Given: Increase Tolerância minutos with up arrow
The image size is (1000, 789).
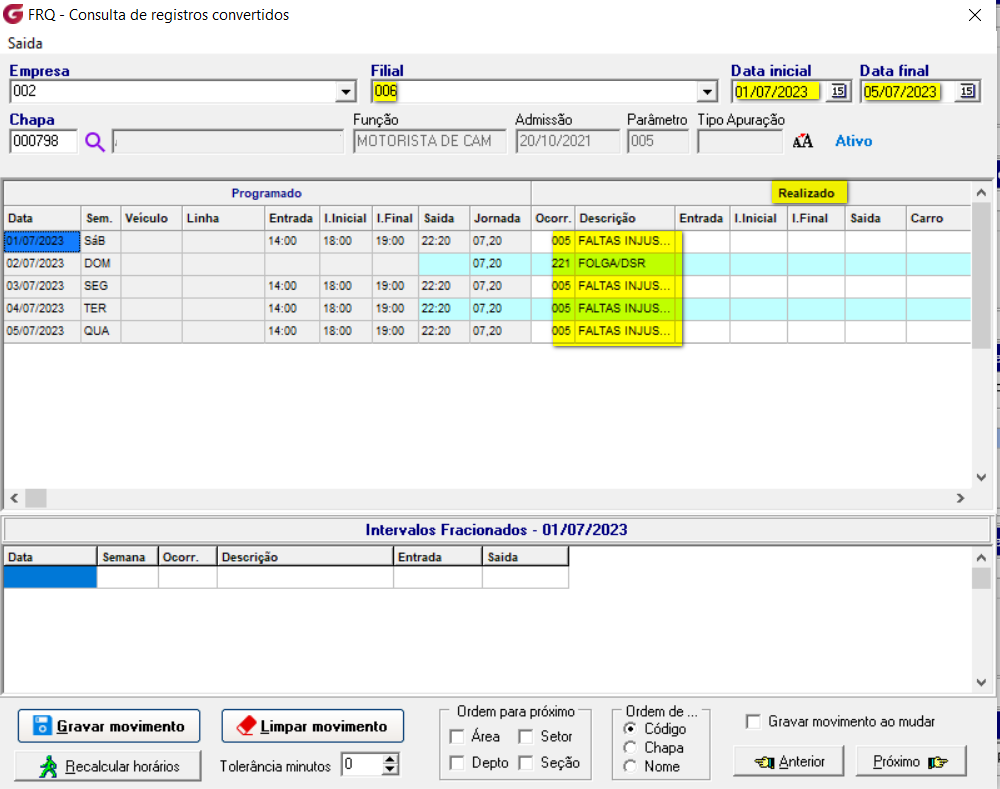Looking at the screenshot, I should pyautogui.click(x=390, y=759).
